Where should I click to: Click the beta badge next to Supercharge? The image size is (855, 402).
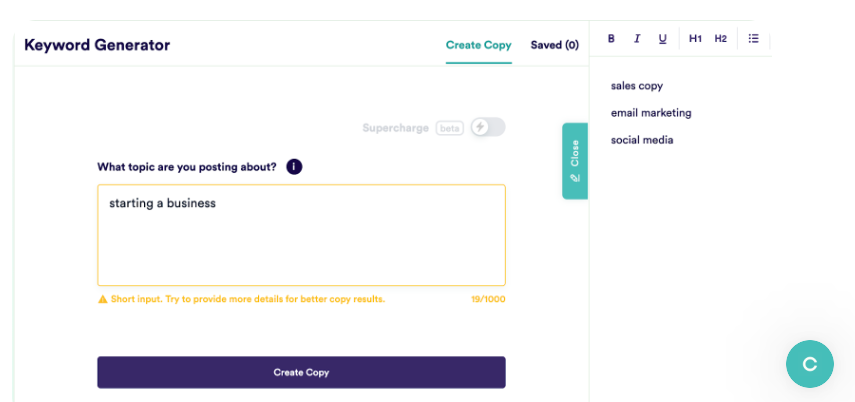[x=450, y=128]
